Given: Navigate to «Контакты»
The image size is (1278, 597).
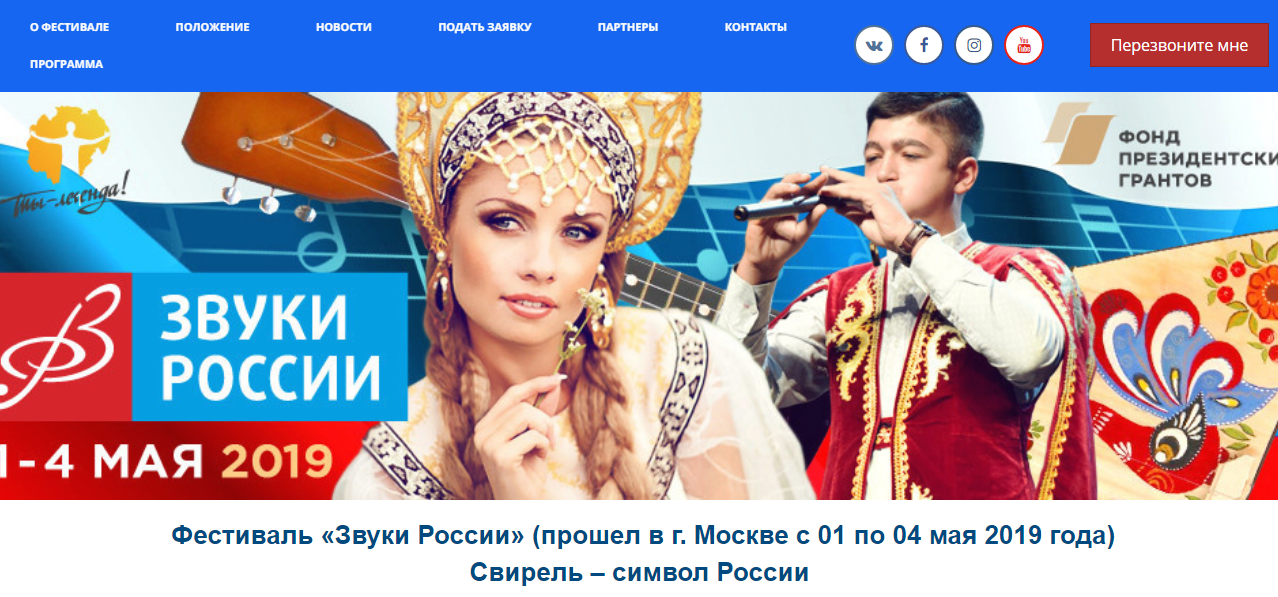Looking at the screenshot, I should coord(756,27).
